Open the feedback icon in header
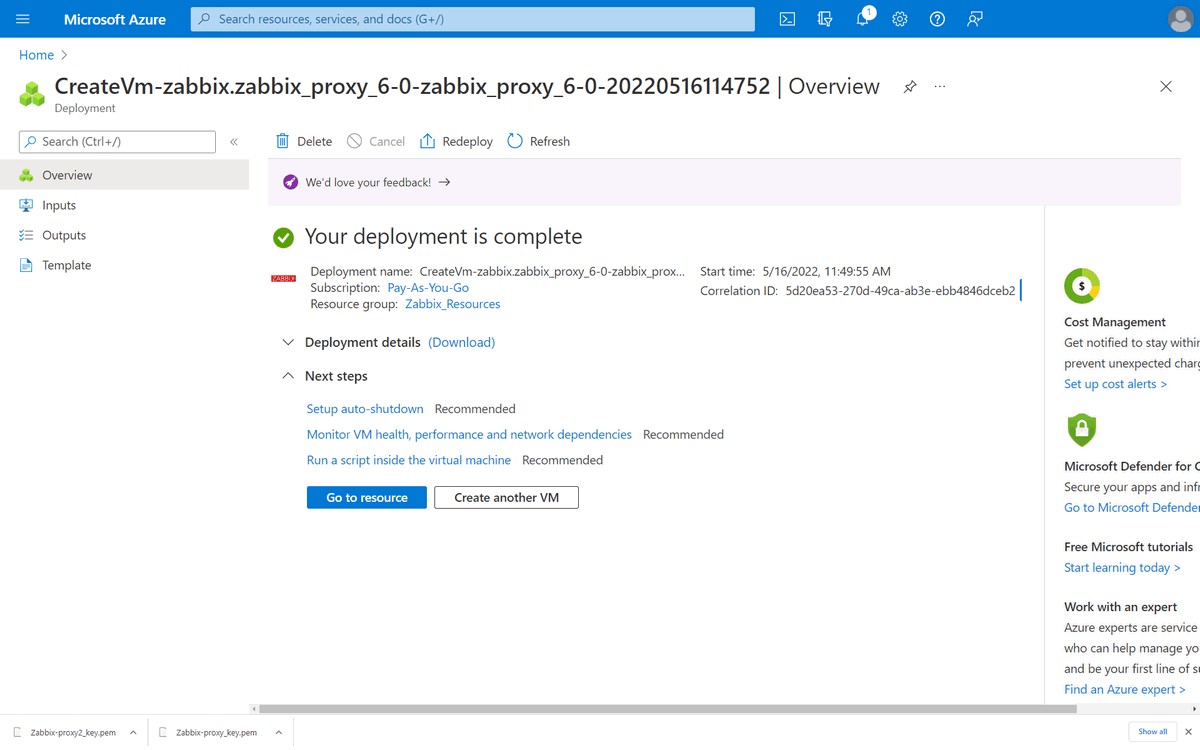The image size is (1200, 750). coord(975,19)
